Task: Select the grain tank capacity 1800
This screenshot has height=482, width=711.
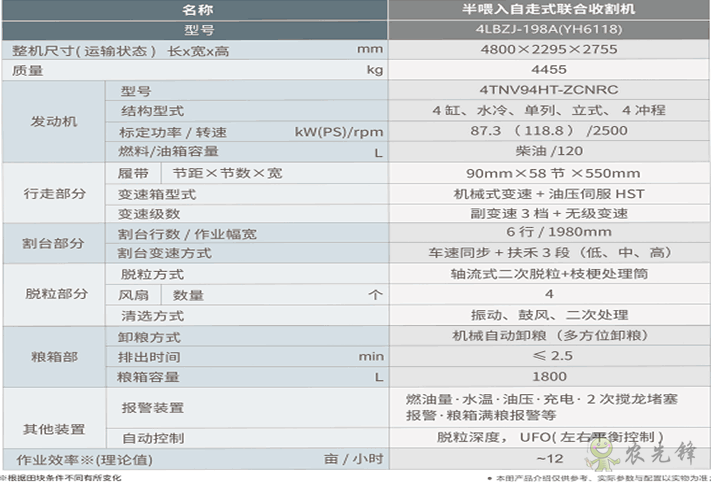Action: point(549,377)
